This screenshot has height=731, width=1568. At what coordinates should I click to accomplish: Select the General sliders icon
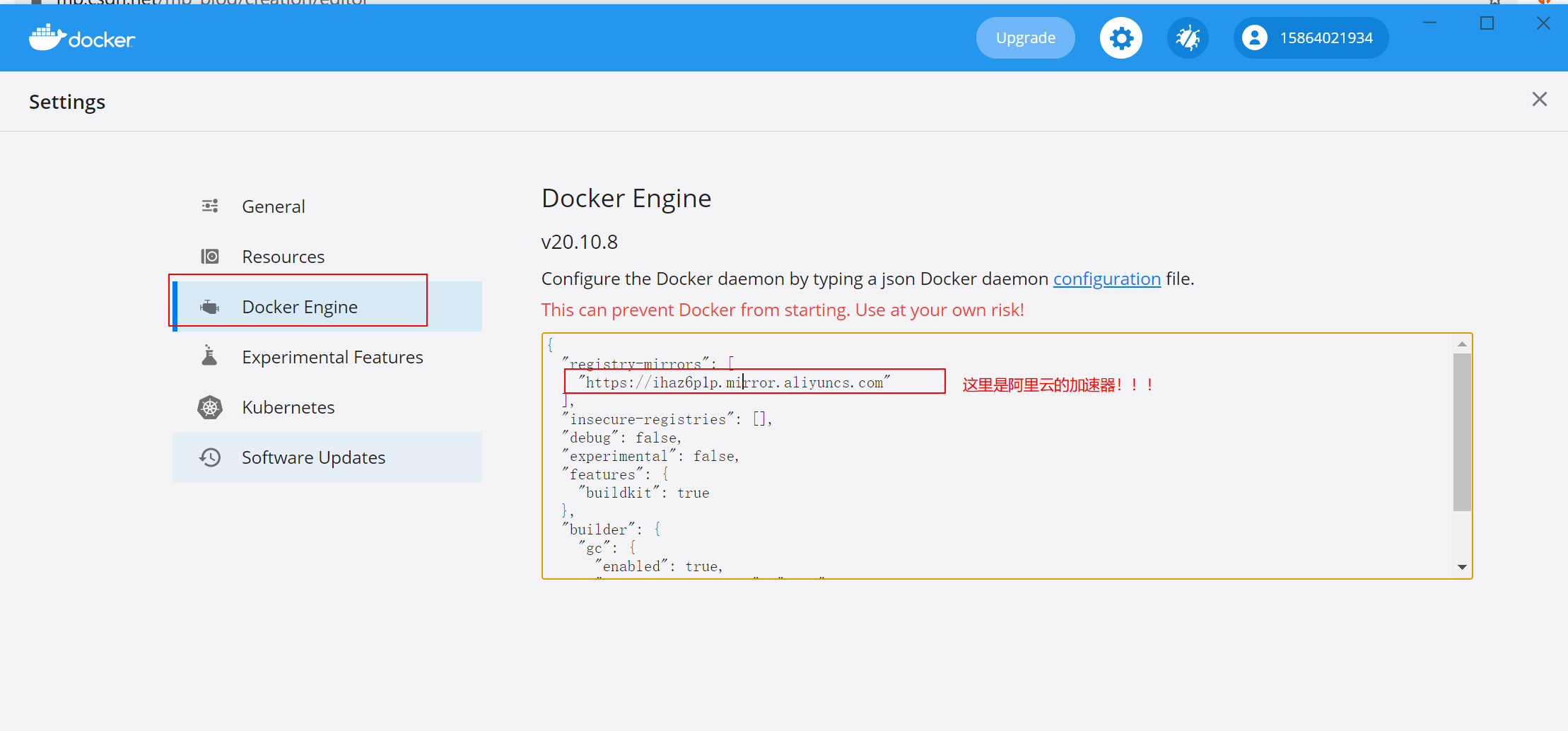[209, 205]
